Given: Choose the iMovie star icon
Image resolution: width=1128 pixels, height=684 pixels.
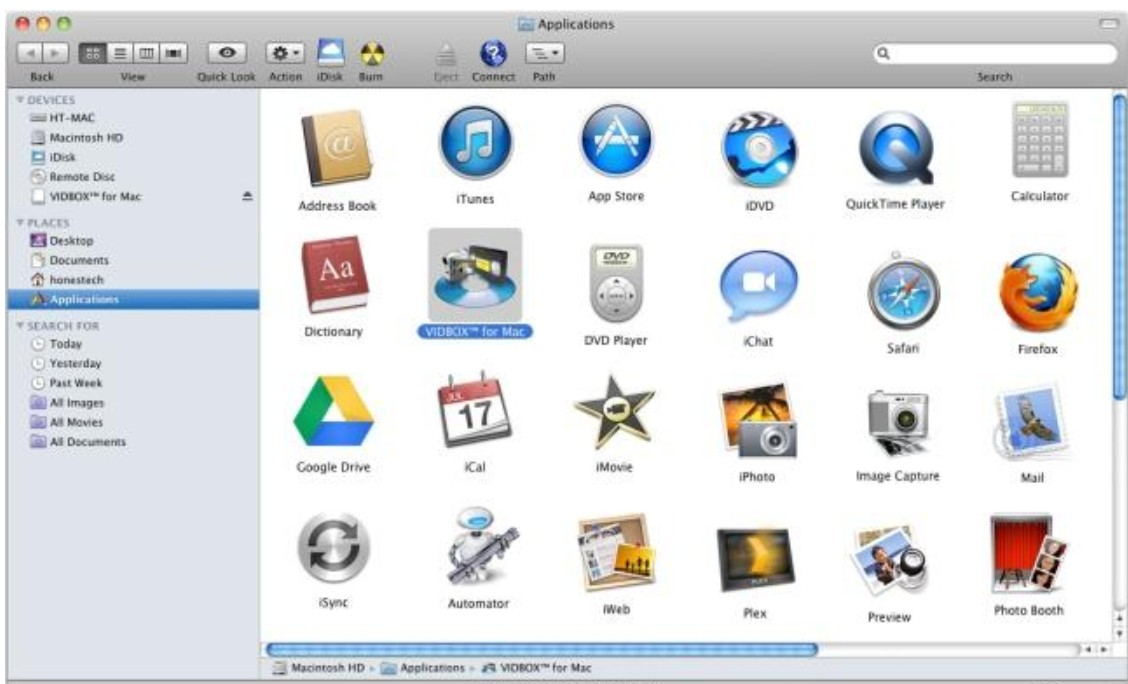Looking at the screenshot, I should coord(614,412).
